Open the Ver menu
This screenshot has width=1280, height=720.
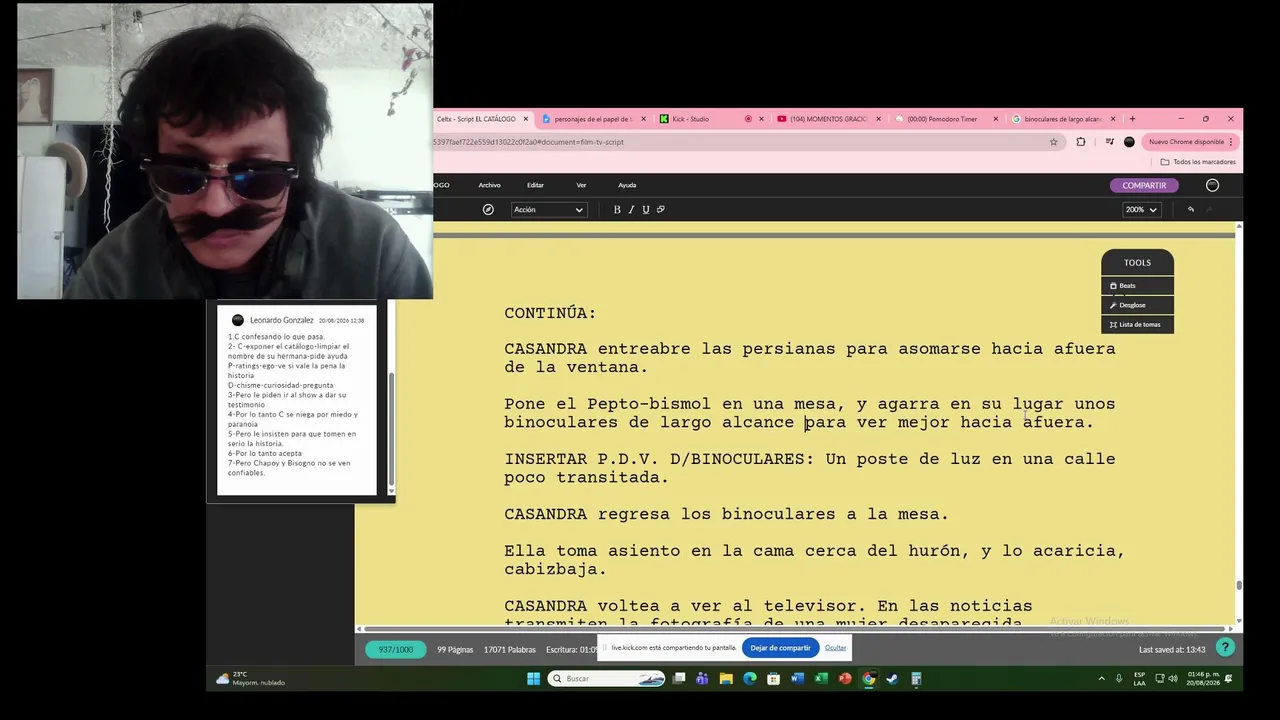point(581,185)
